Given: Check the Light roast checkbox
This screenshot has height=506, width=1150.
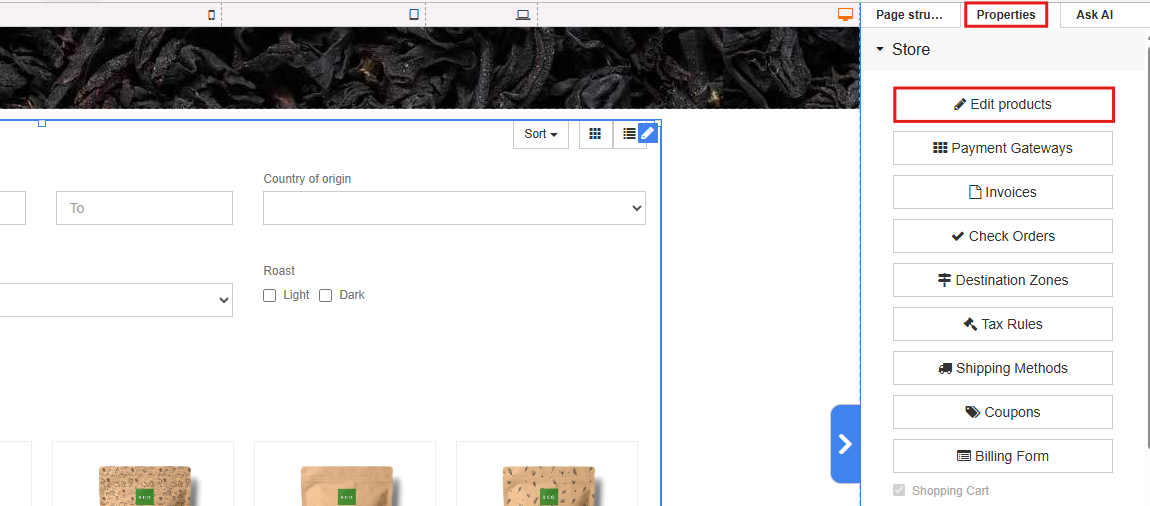Looking at the screenshot, I should click(269, 296).
